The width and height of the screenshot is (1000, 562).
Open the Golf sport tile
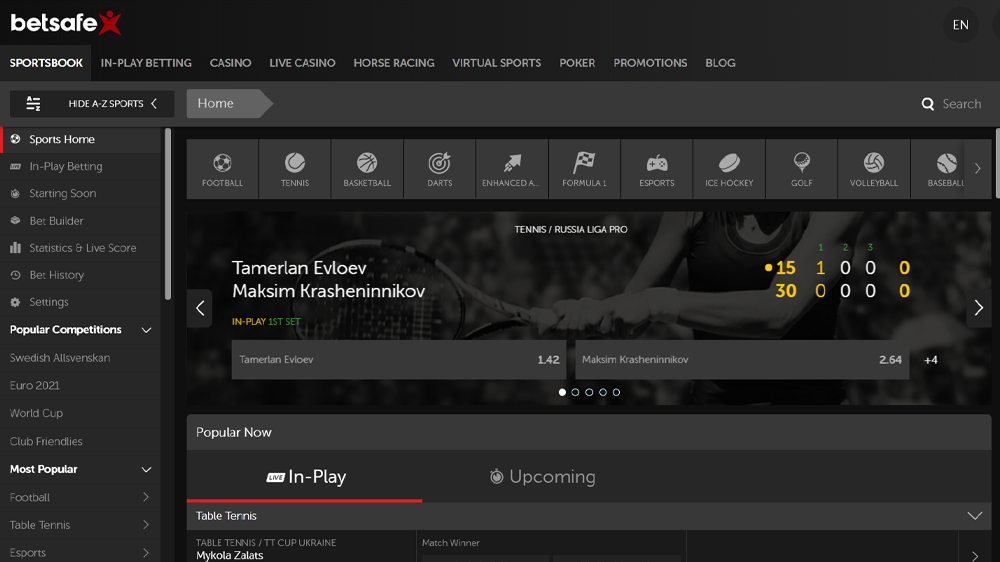point(802,169)
